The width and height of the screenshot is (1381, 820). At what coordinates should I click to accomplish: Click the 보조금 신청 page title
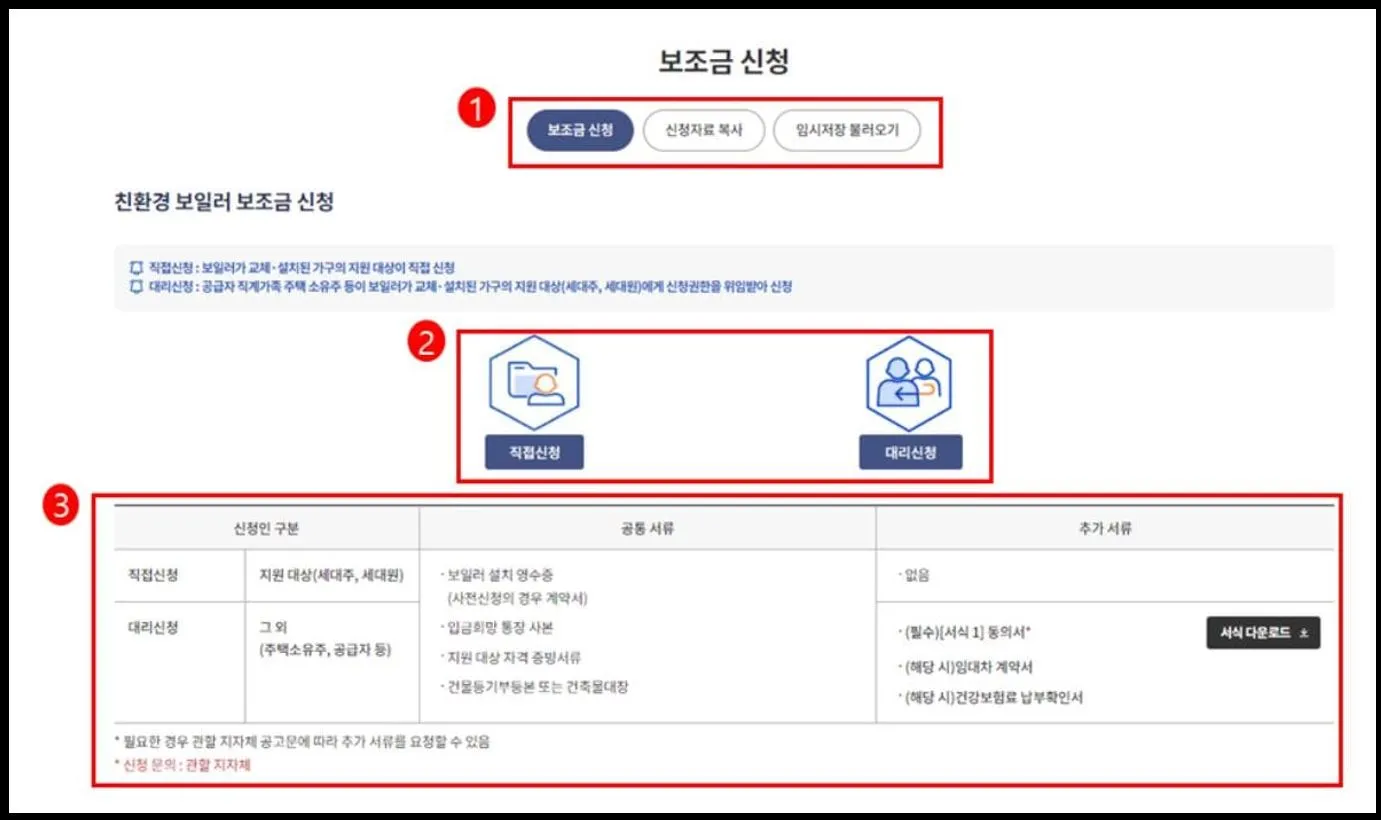pos(724,62)
